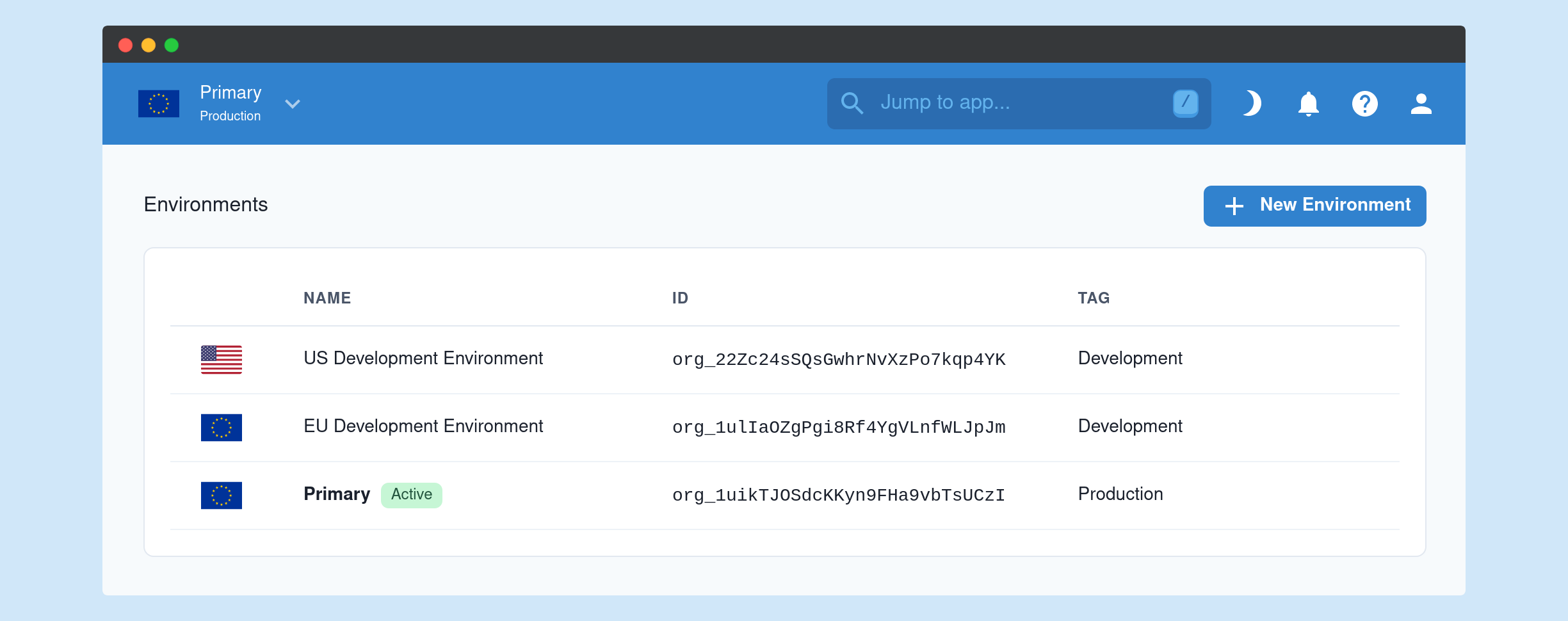Click the EU Development Environment flag icon

pyautogui.click(x=222, y=427)
